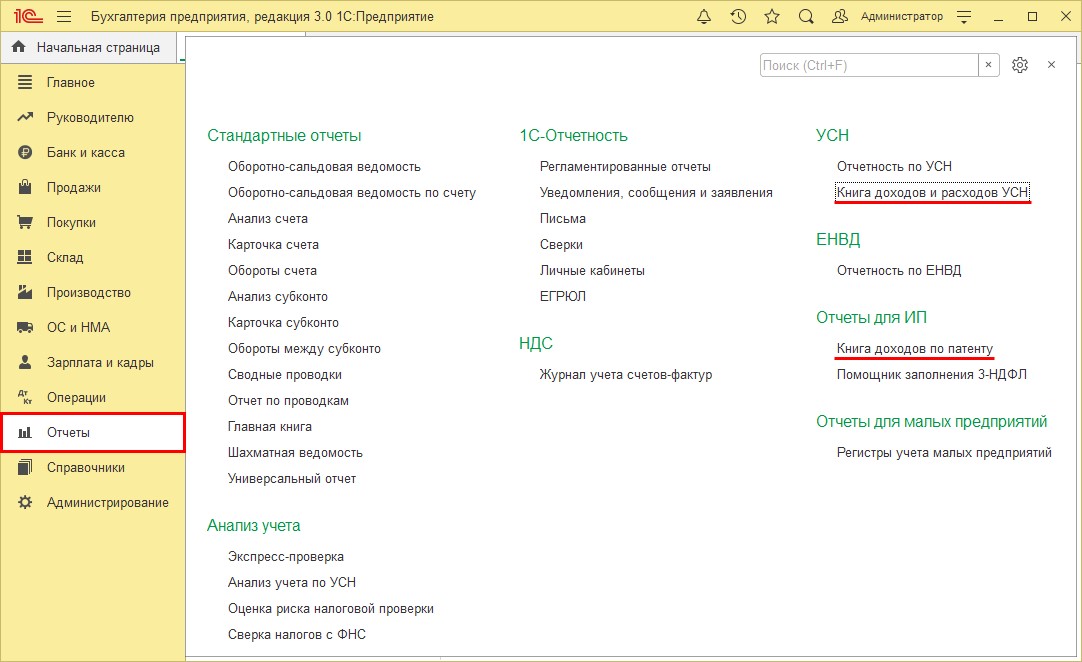Open the reports menu settings gear

(x=1020, y=65)
